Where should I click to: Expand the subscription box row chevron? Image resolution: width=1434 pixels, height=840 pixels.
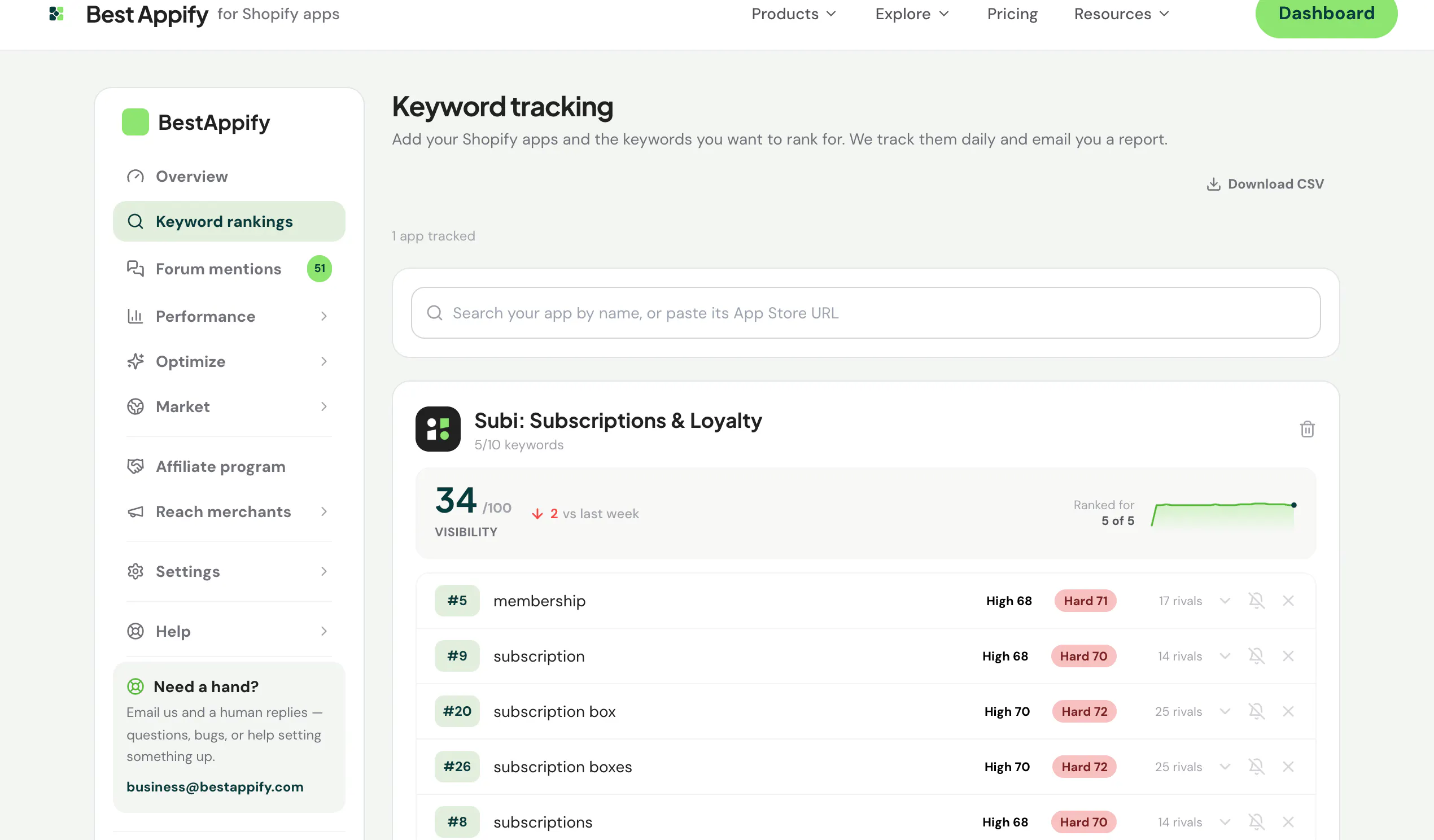(x=1225, y=711)
